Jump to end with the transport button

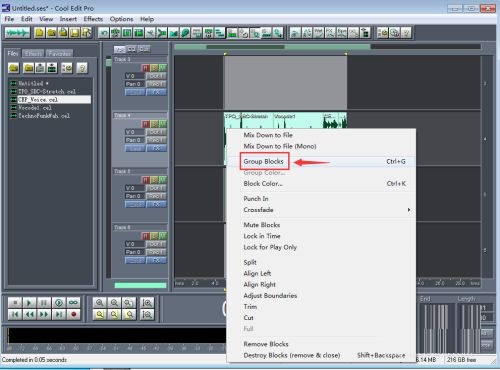click(x=59, y=314)
